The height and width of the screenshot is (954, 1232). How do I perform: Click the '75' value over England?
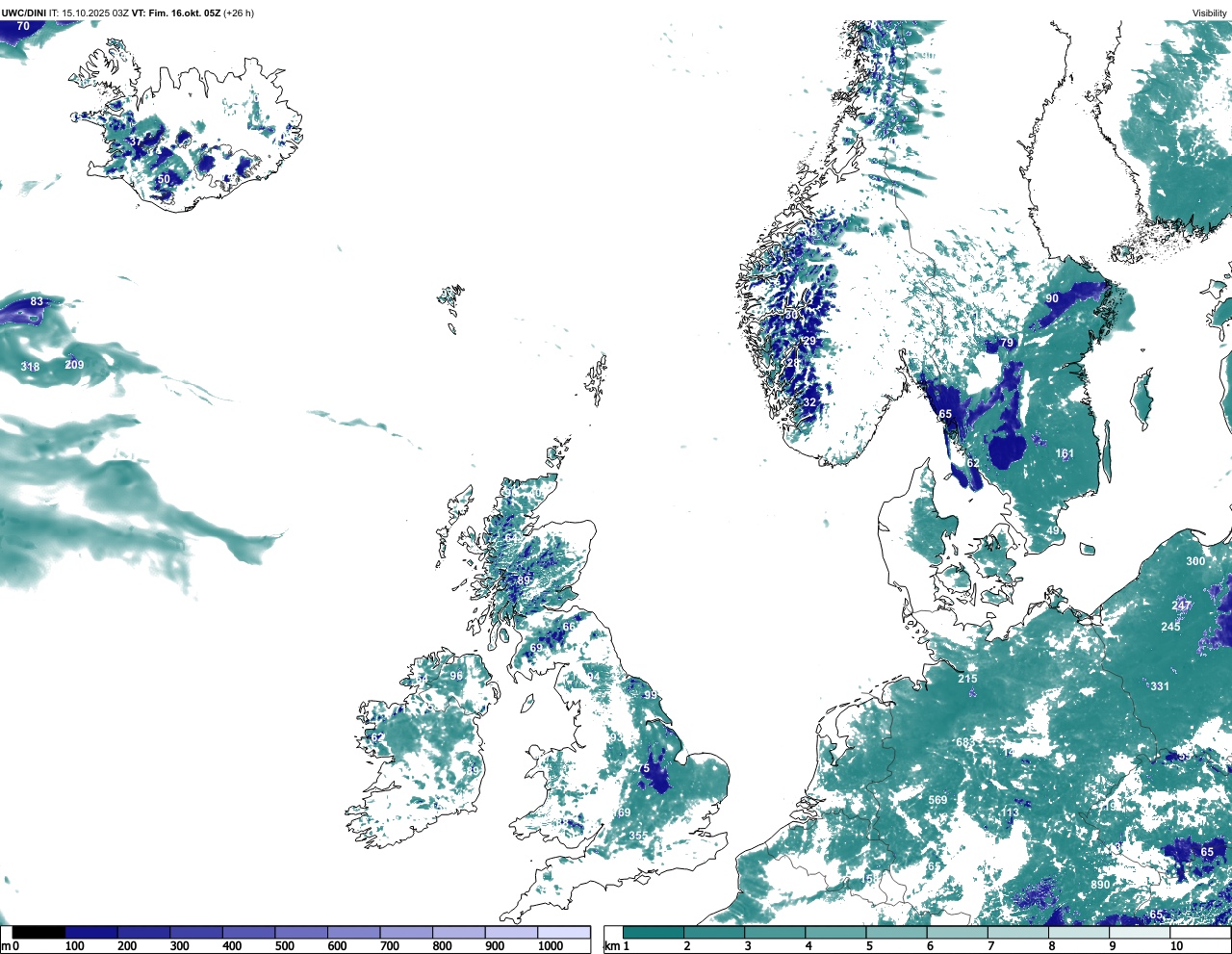(644, 769)
